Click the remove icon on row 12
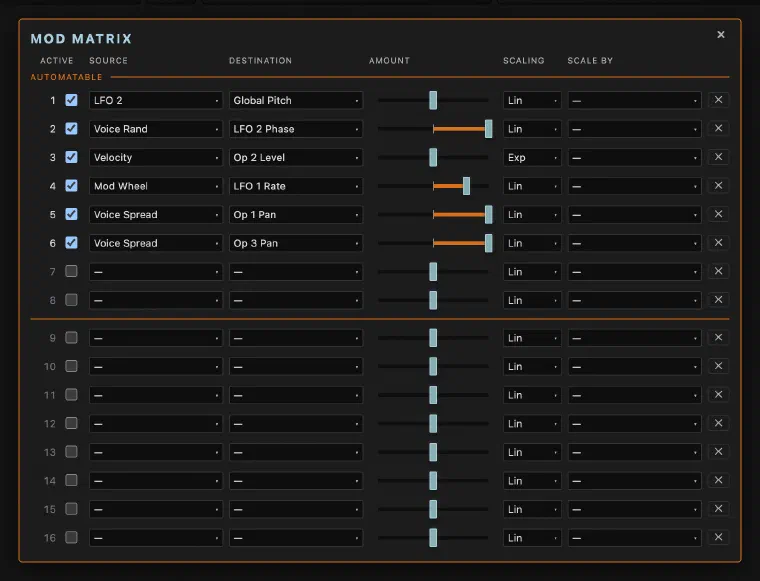This screenshot has width=760, height=581. 718,423
